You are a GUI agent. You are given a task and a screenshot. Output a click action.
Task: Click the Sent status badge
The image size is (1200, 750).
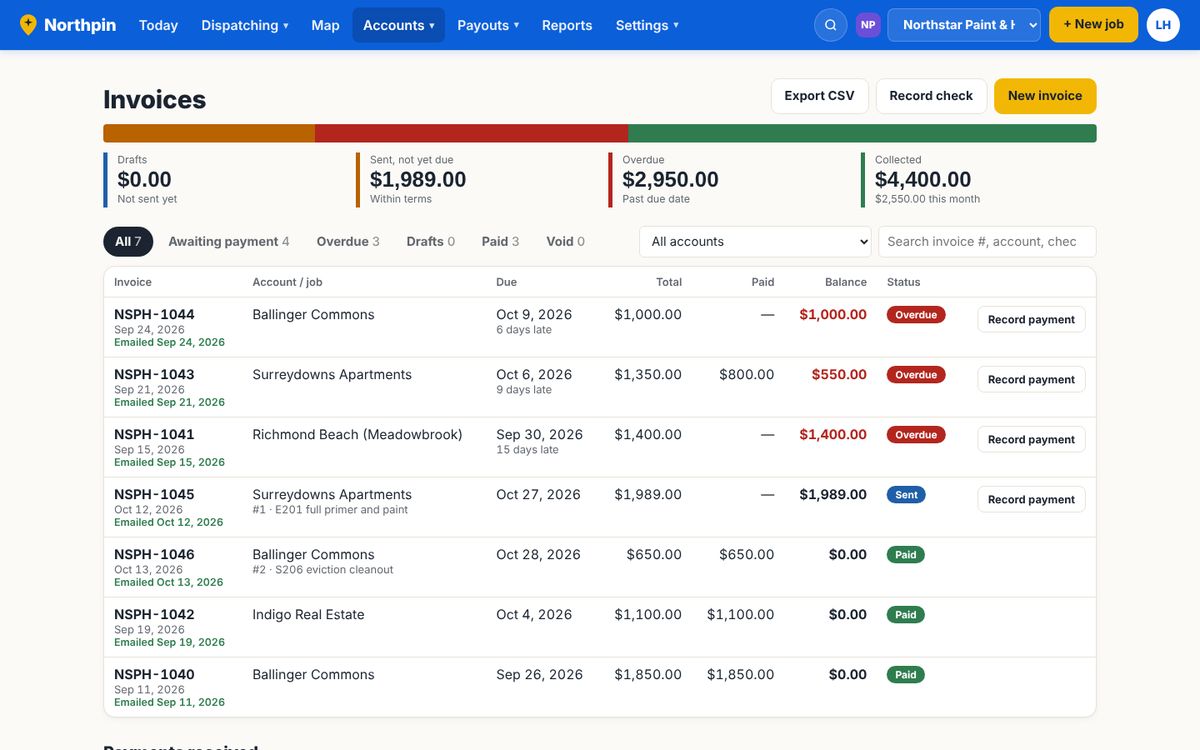(906, 495)
